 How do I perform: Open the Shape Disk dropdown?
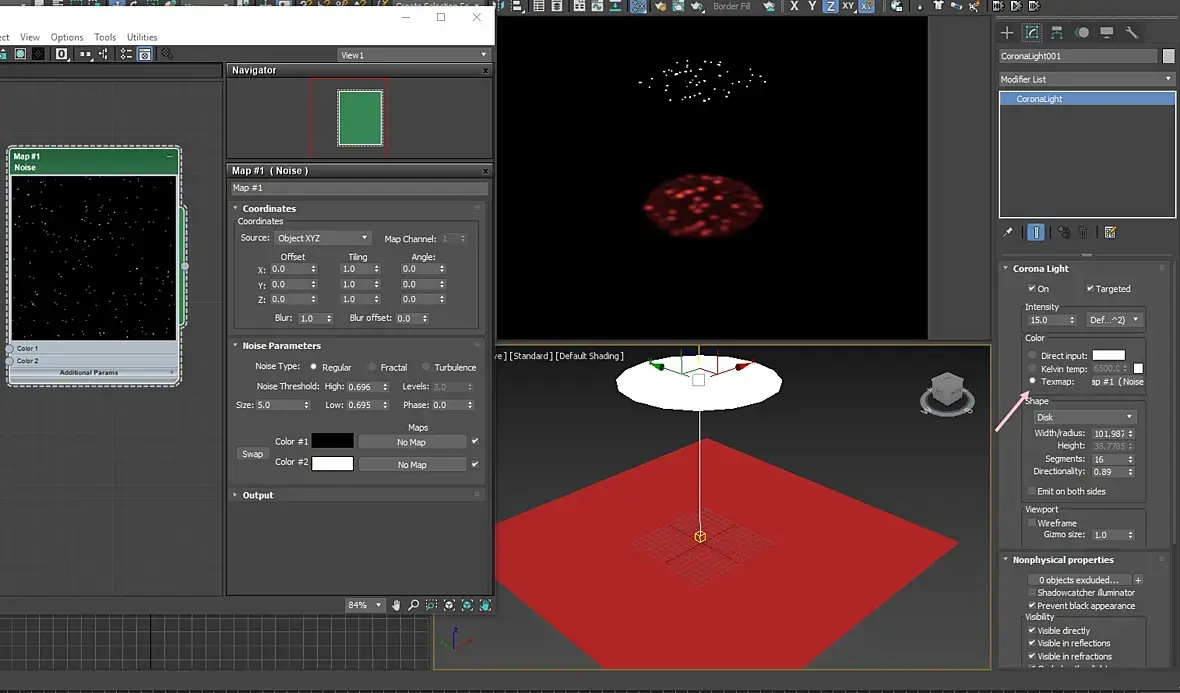(x=1084, y=417)
